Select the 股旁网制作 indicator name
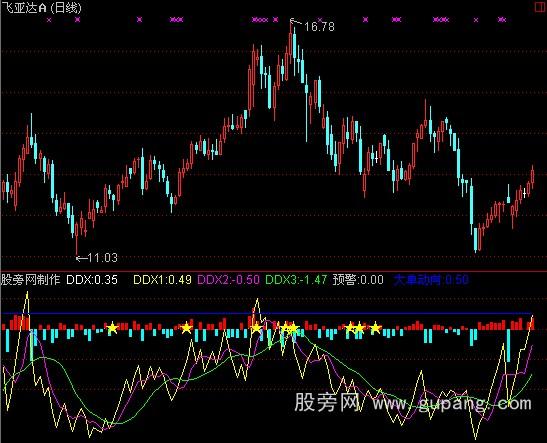Screen dimensions: 547x443 pos(31,280)
